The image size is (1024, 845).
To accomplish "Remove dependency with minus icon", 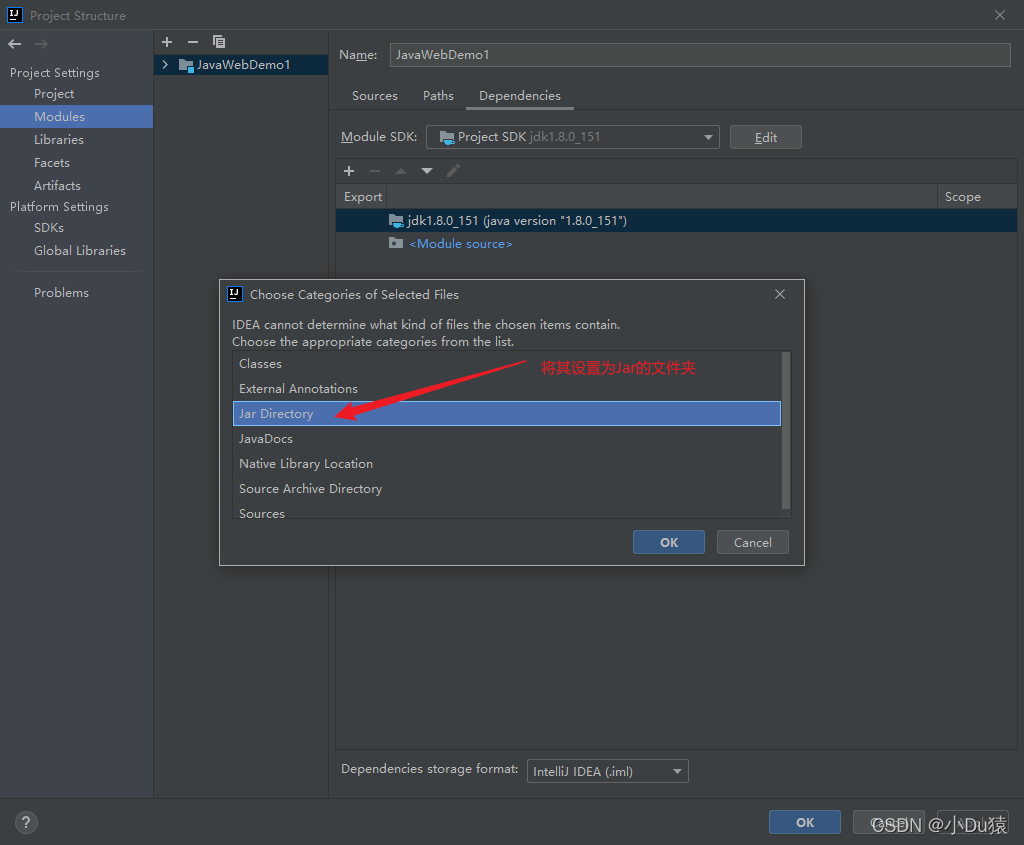I will 375,171.
